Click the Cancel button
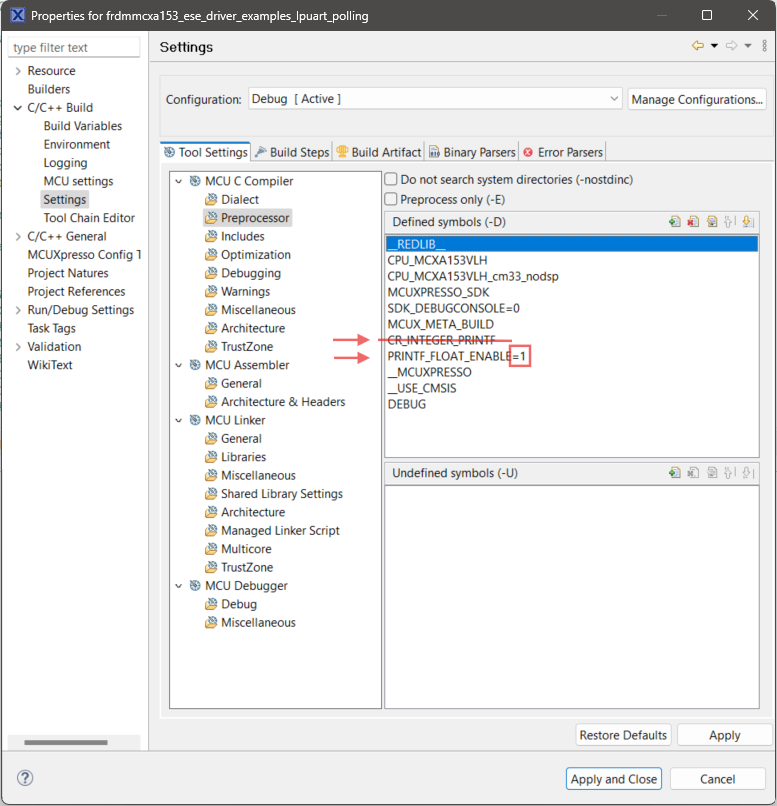The height and width of the screenshot is (806, 777). pyautogui.click(x=717, y=779)
